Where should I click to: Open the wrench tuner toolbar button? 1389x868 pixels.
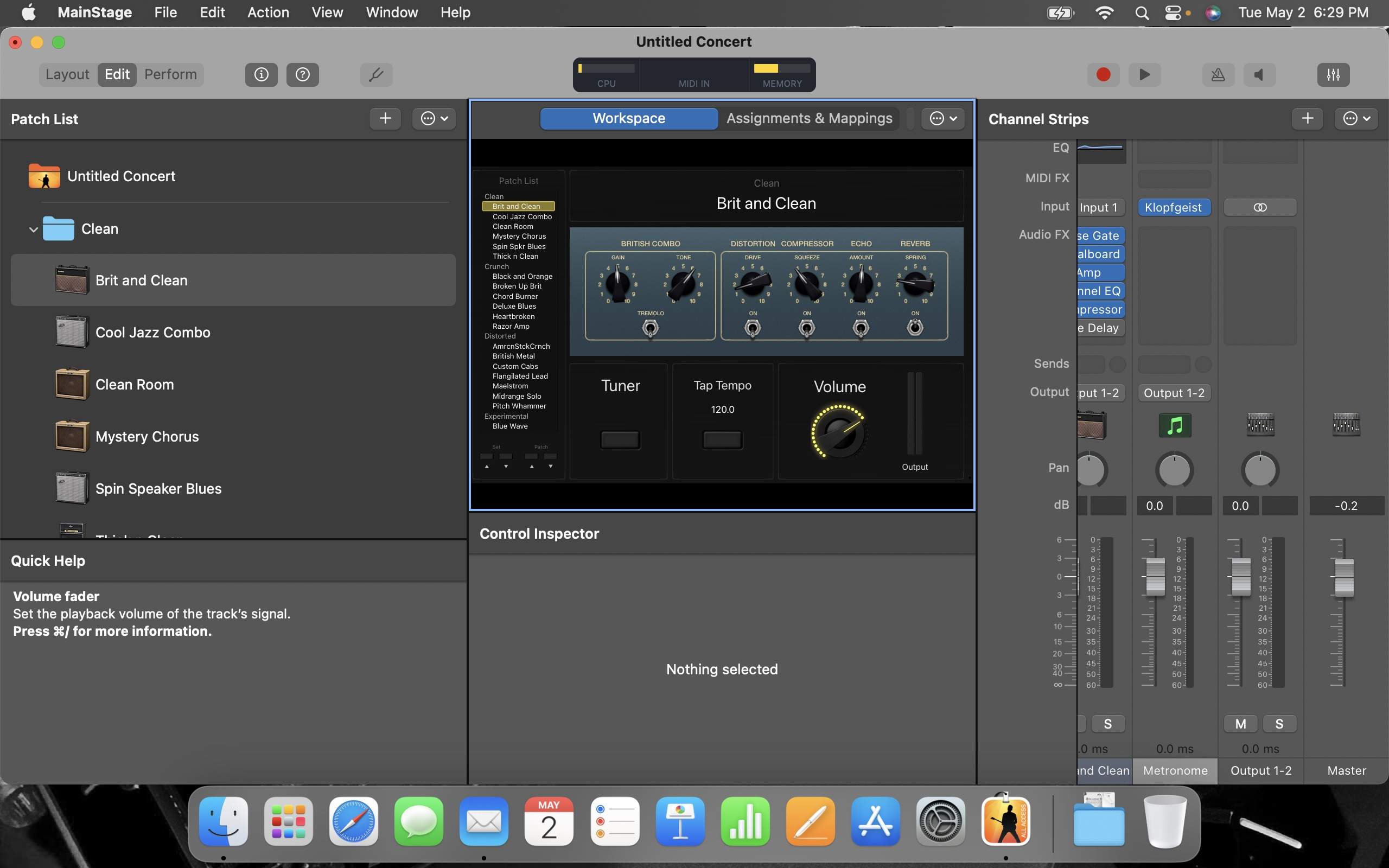pos(376,75)
